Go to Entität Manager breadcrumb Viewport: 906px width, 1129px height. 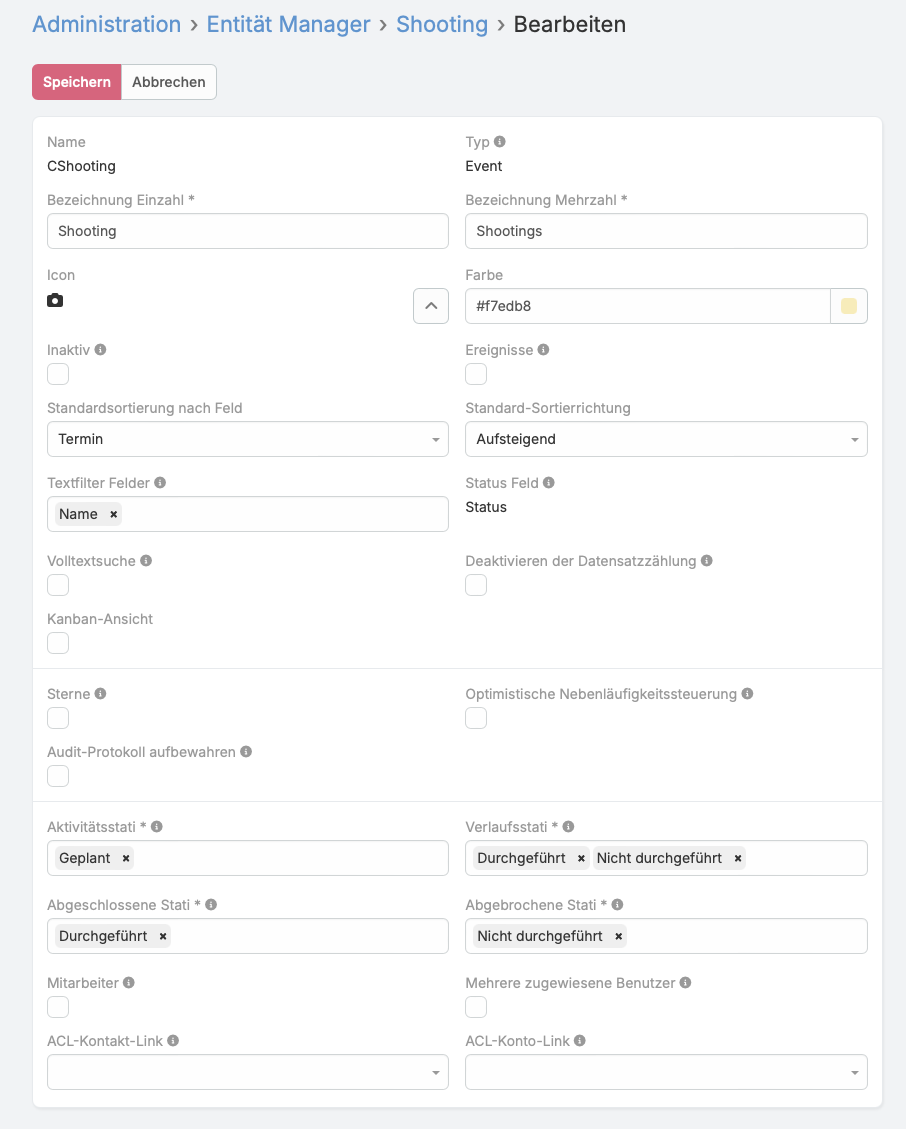(288, 24)
